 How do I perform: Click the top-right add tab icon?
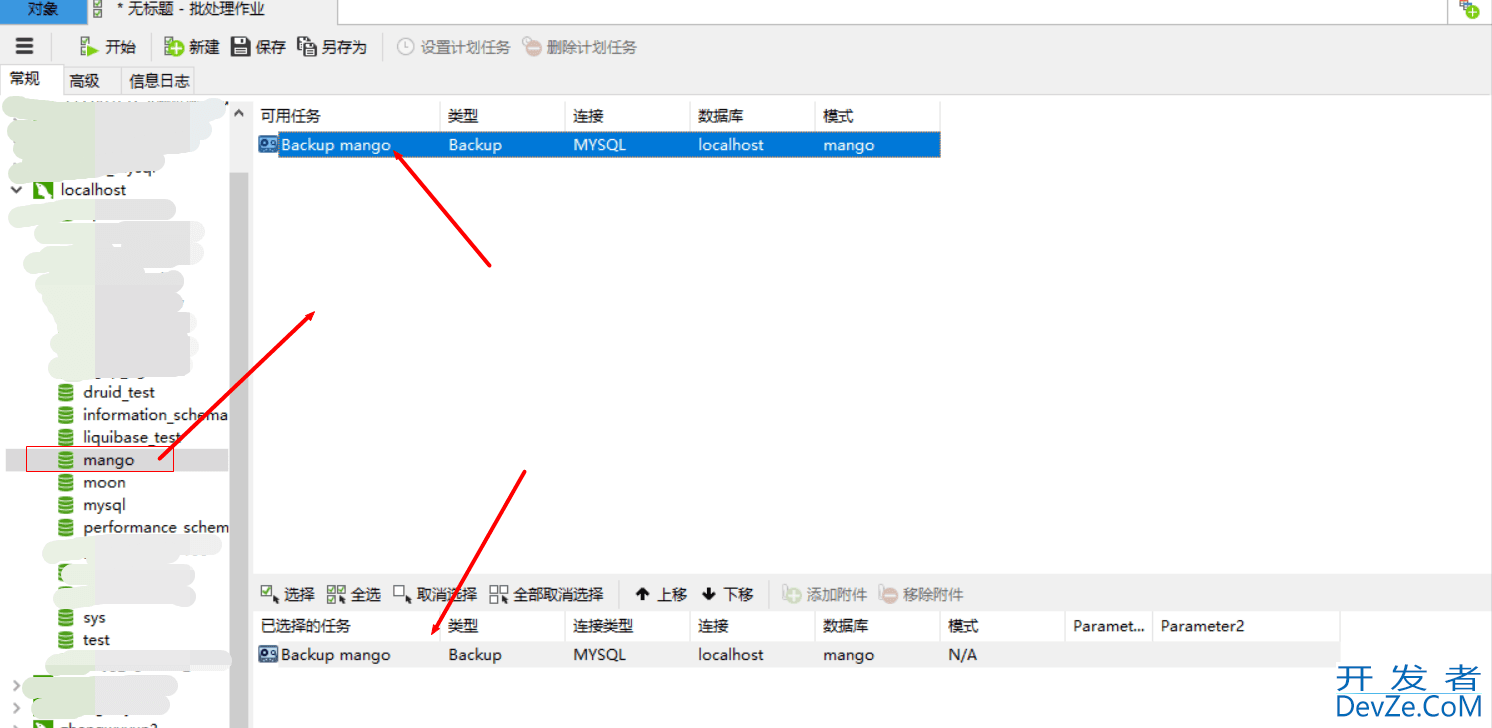pos(1469,9)
